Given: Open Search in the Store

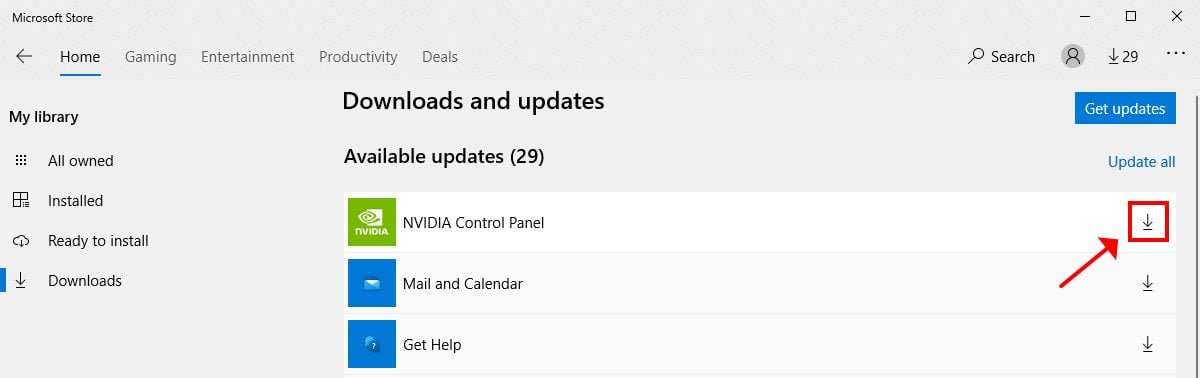Looking at the screenshot, I should [x=1001, y=57].
